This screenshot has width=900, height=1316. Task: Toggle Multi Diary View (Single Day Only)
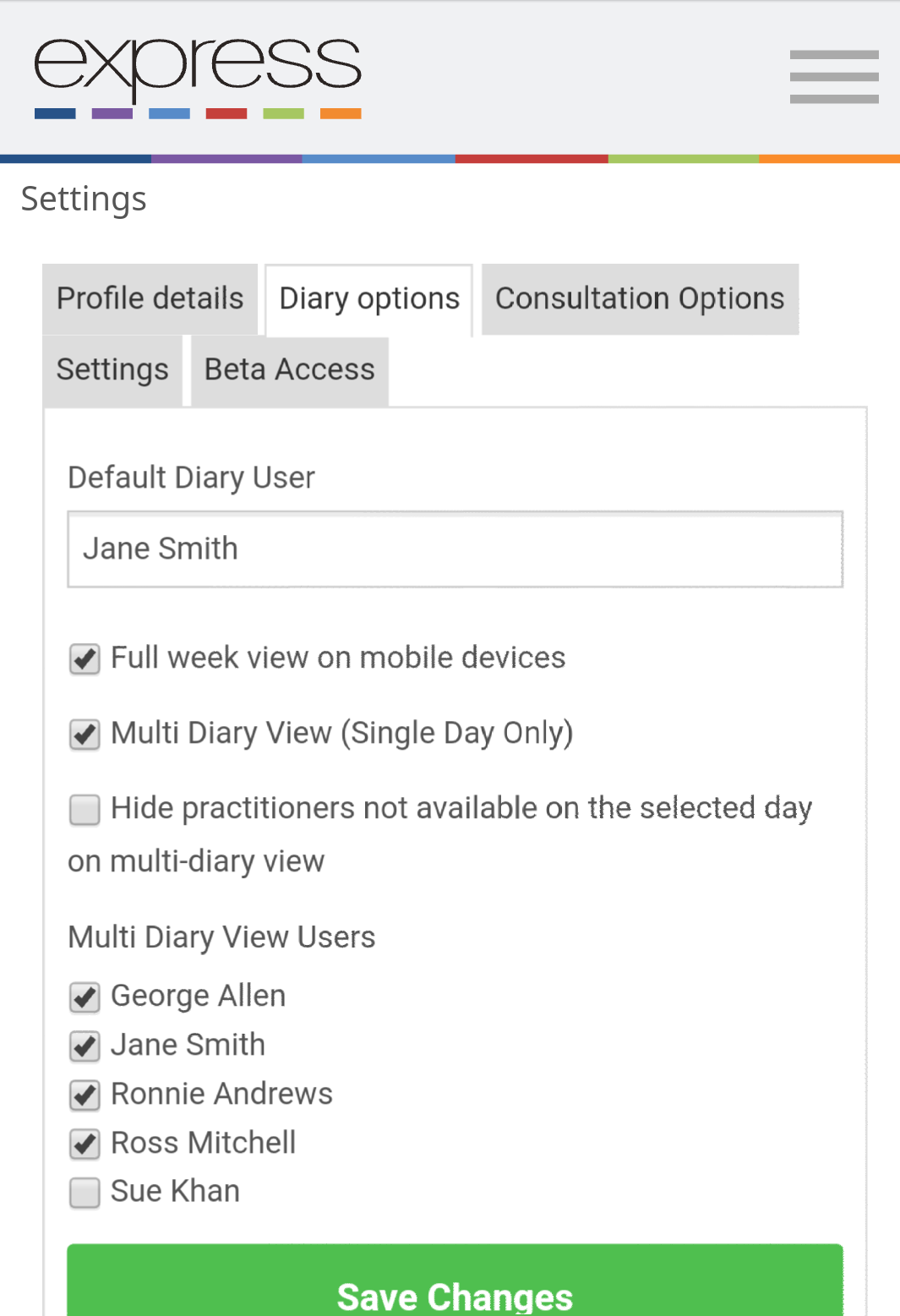pos(85,734)
